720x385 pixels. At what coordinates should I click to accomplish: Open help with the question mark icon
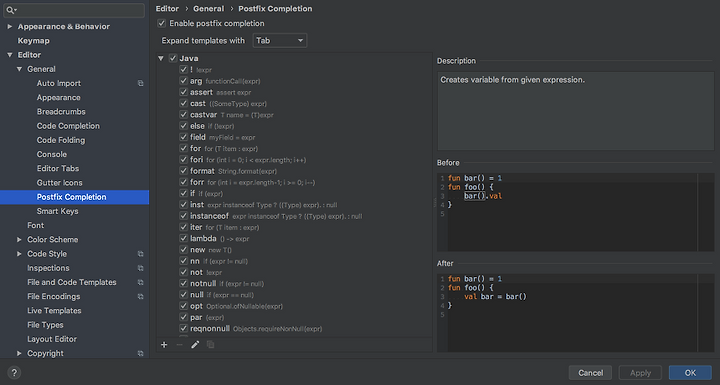coord(14,373)
